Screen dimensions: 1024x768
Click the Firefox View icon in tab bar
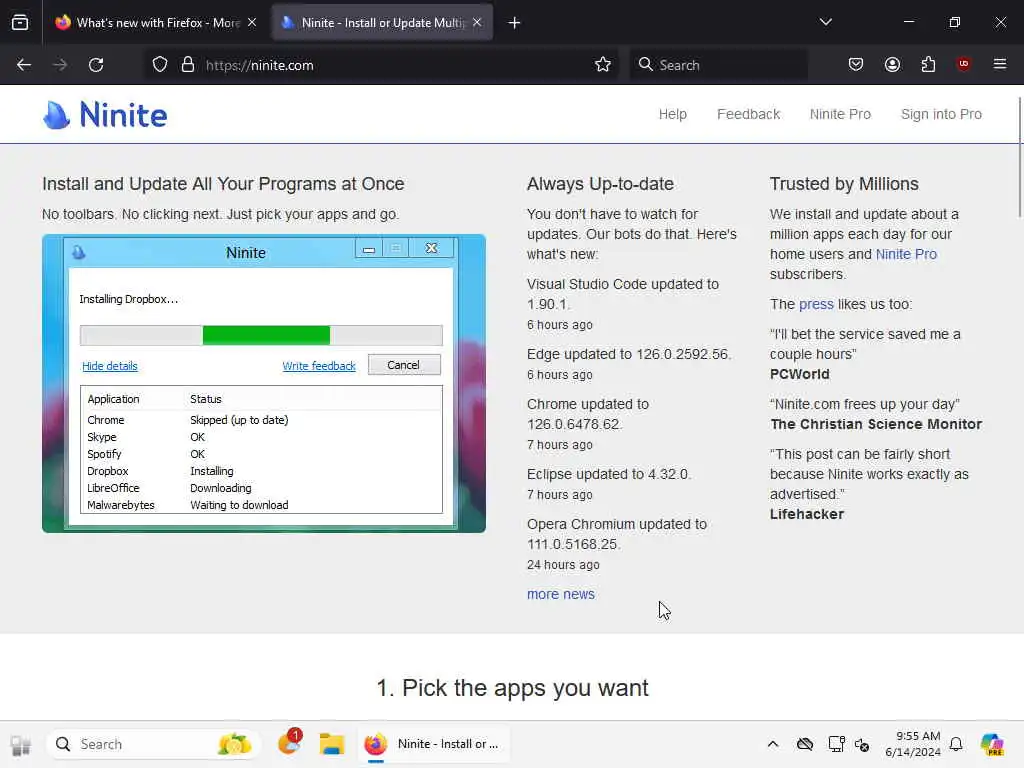coord(20,22)
